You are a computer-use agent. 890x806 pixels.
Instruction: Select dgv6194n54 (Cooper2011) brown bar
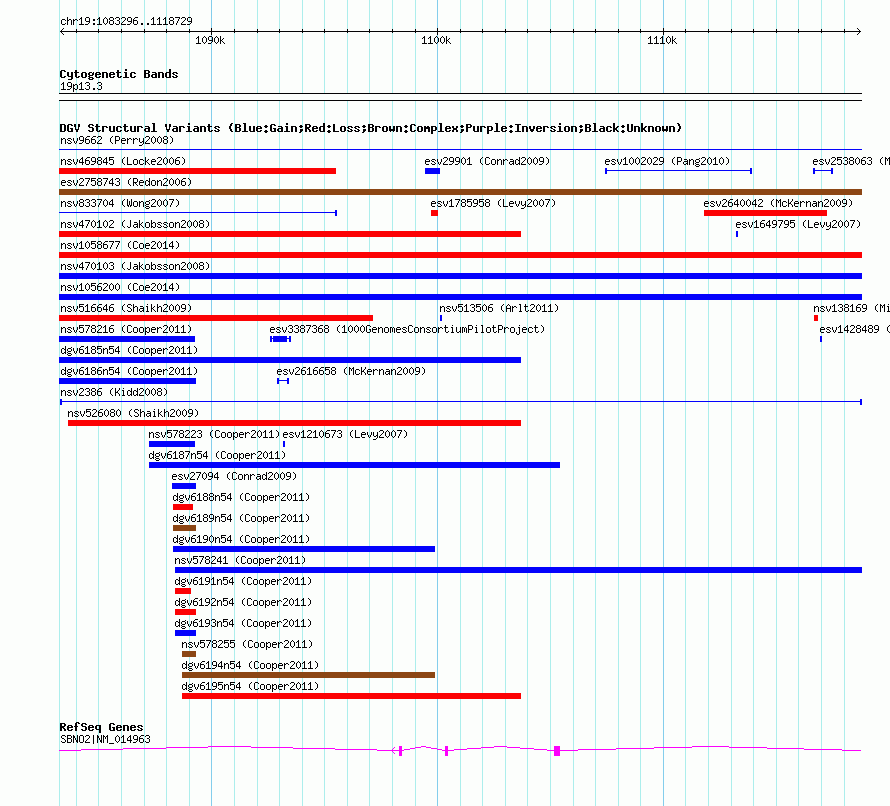[308, 675]
